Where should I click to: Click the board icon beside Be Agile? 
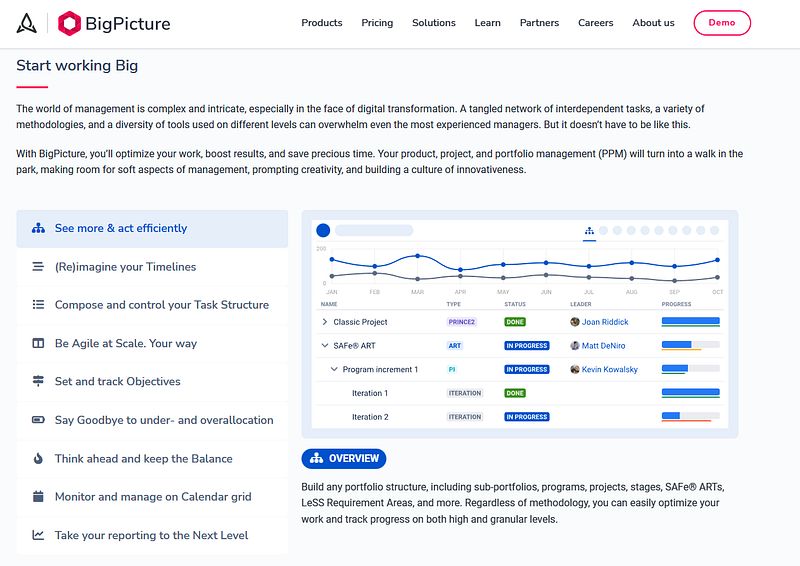pyautogui.click(x=38, y=343)
